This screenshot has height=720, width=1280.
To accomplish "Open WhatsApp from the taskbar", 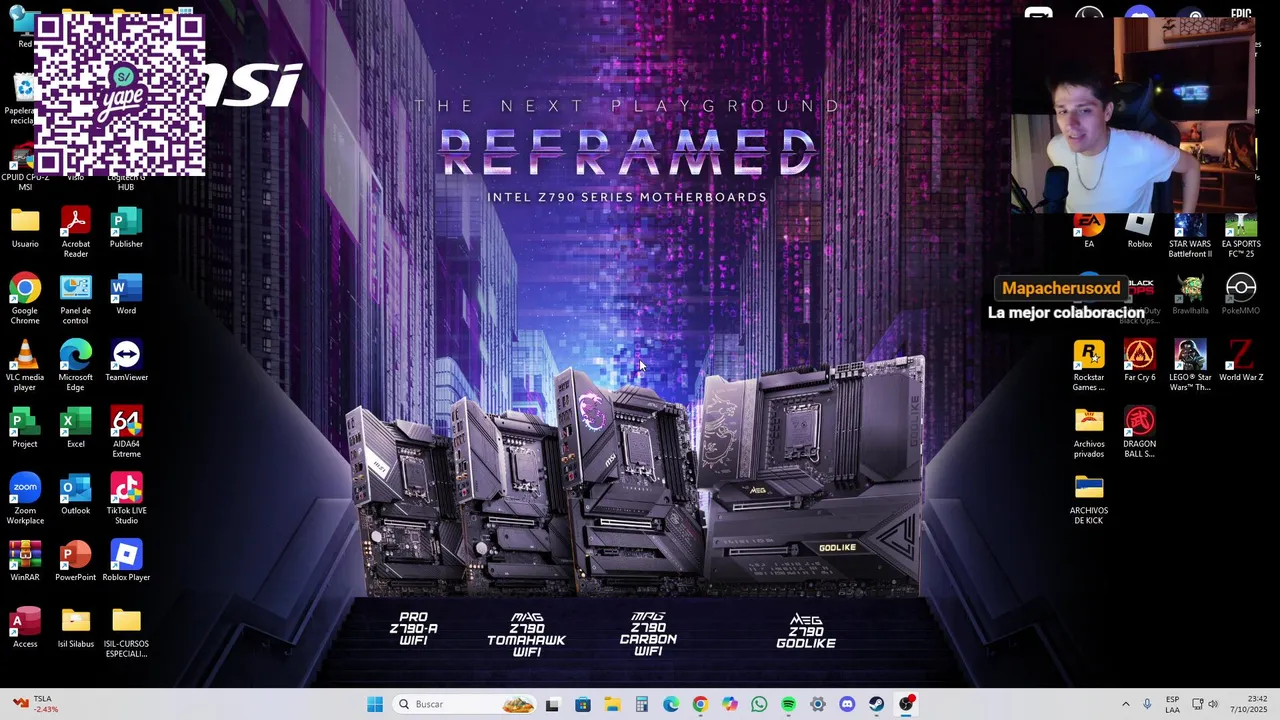I will (759, 704).
